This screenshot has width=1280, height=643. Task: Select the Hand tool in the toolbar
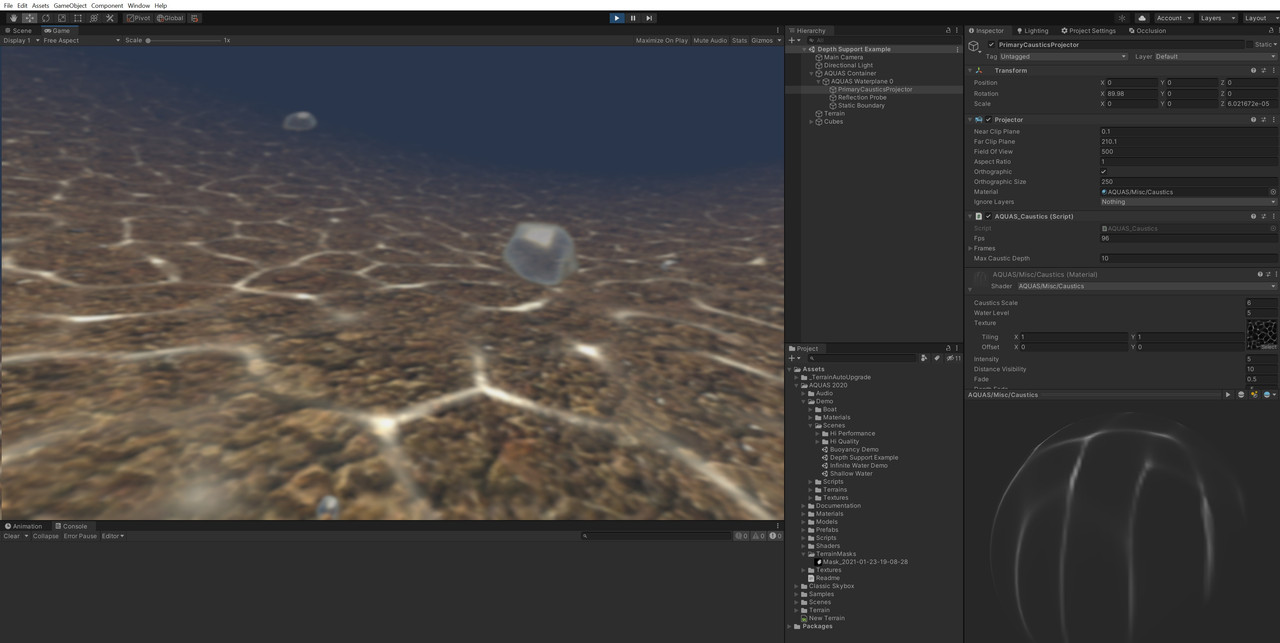click(13, 18)
